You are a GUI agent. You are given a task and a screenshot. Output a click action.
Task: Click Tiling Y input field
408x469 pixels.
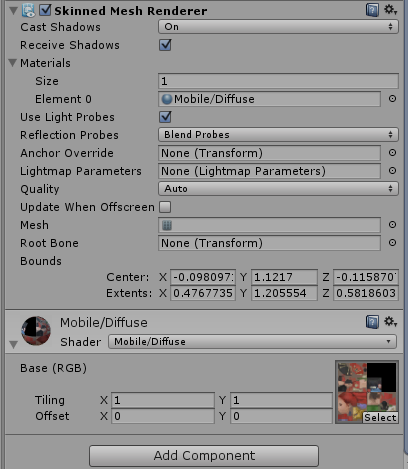click(281, 400)
